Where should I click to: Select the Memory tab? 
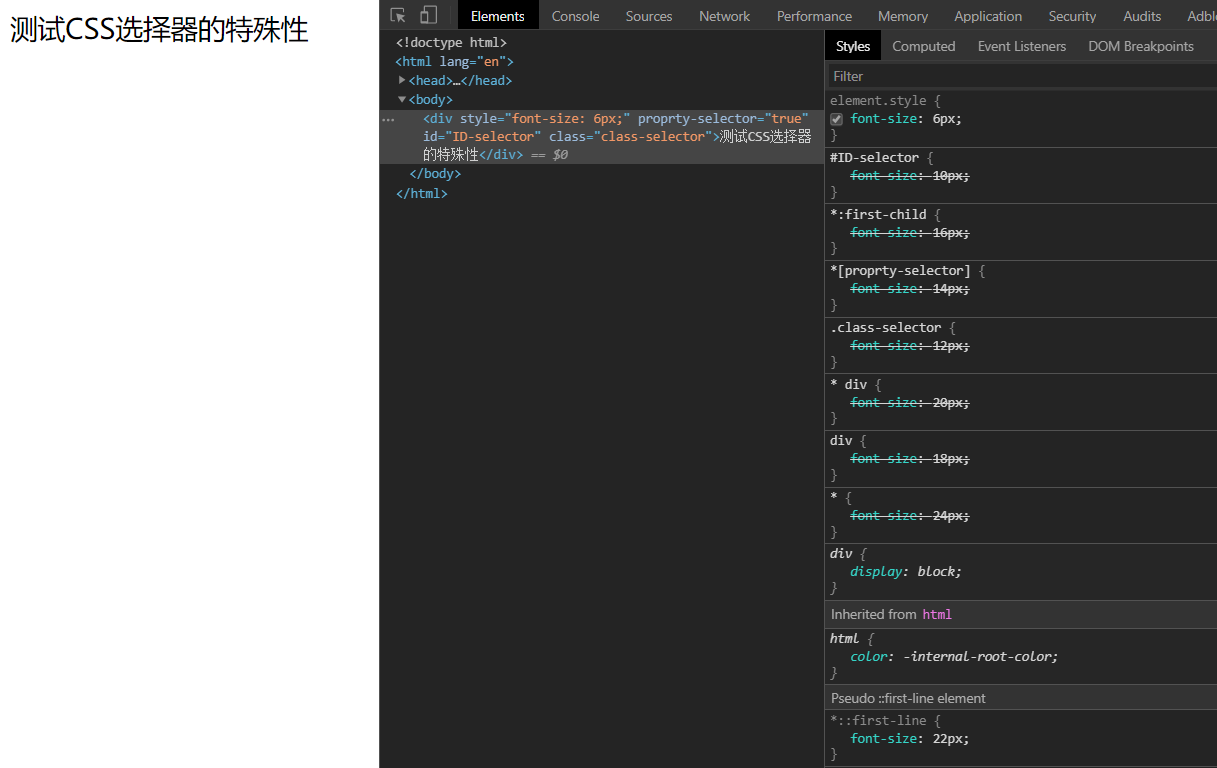(902, 16)
